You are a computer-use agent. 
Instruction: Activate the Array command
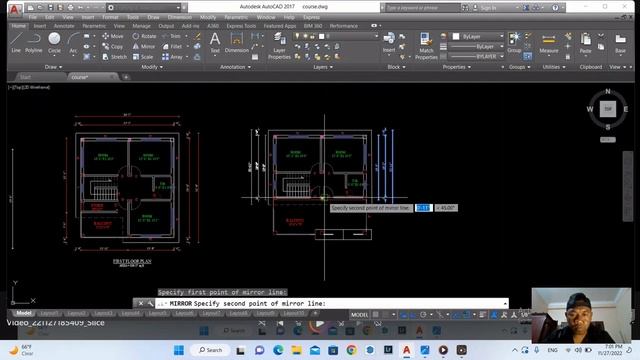[x=173, y=57]
